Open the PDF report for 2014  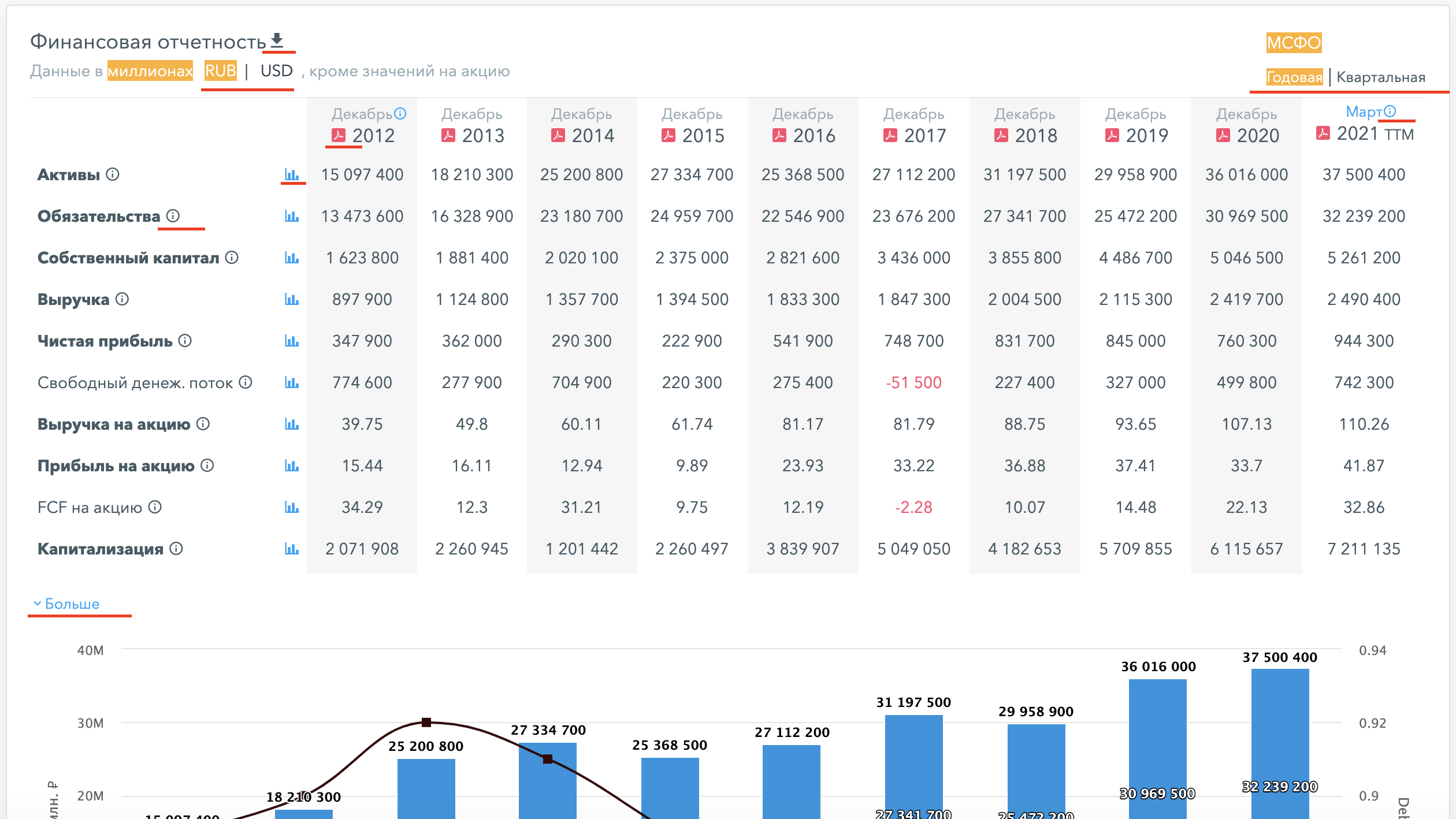(x=558, y=135)
